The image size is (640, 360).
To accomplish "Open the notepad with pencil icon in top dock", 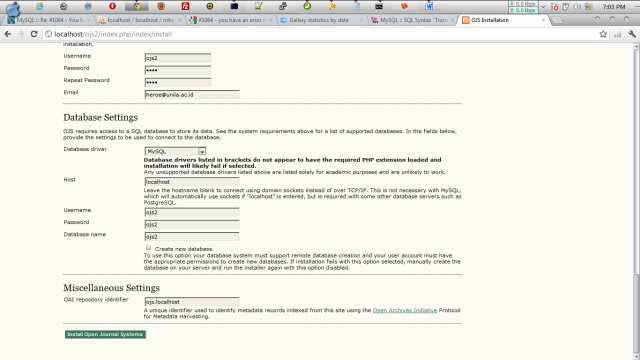I will 258,6.
